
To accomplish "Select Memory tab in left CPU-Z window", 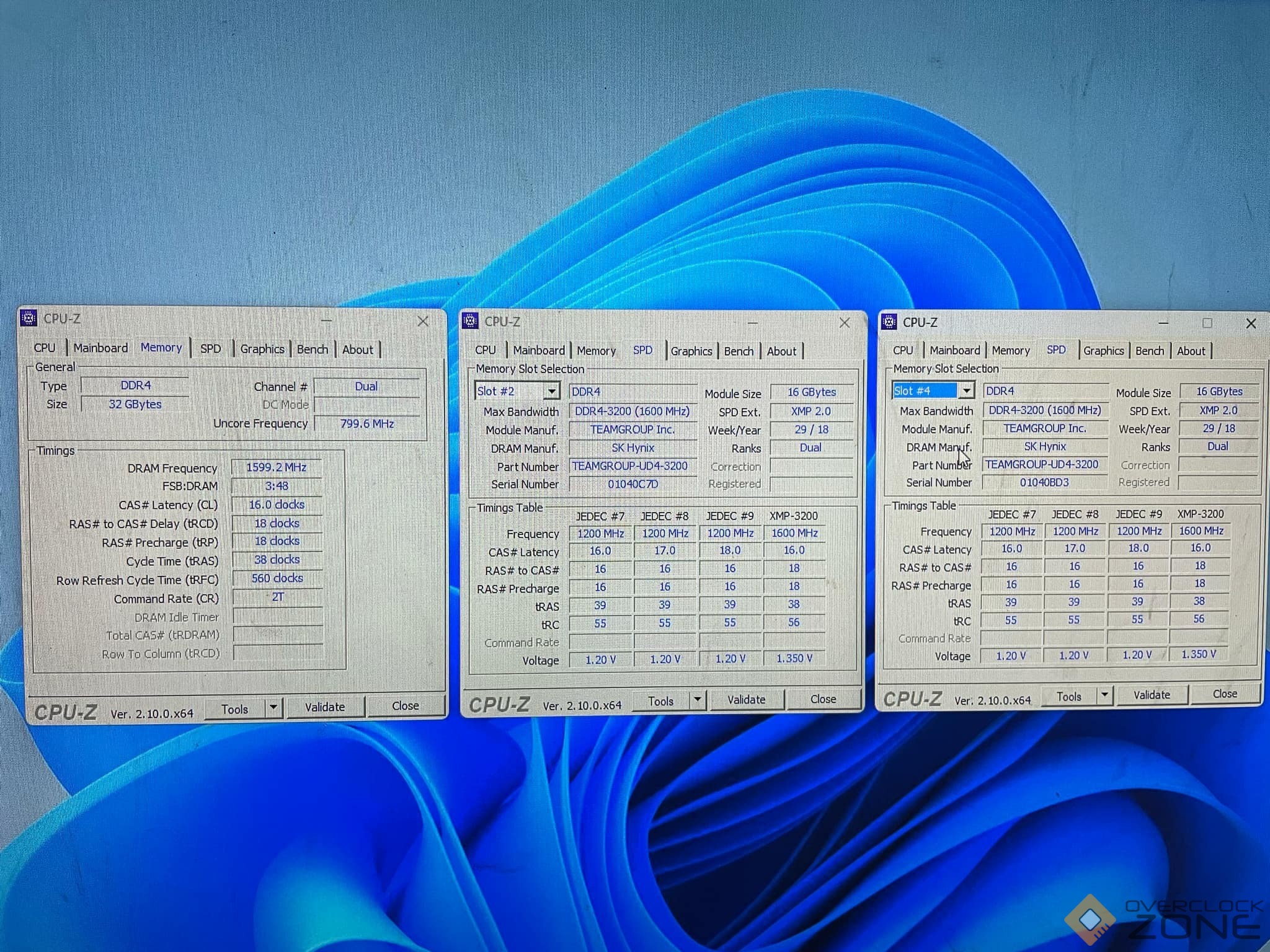I will (161, 348).
